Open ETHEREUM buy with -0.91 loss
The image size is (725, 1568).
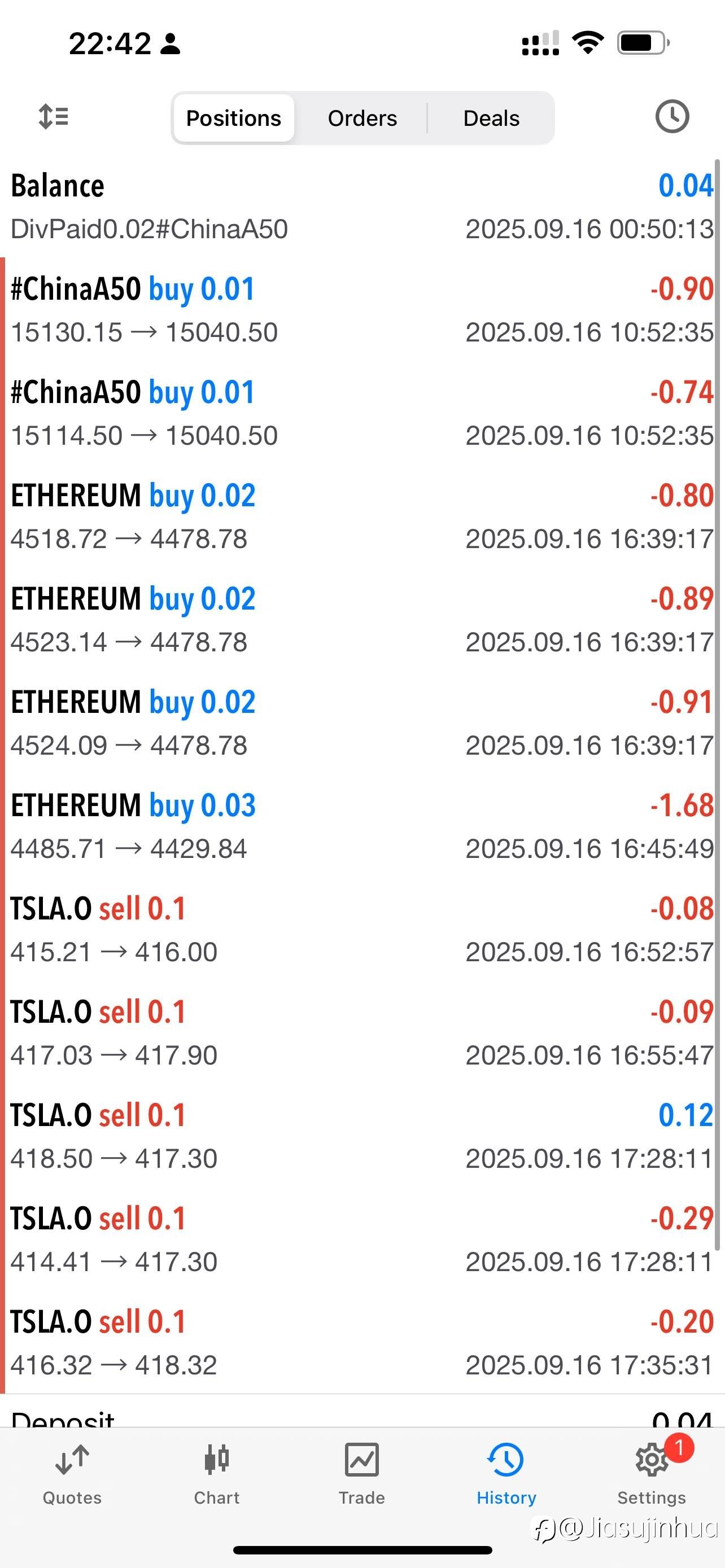coord(362,722)
